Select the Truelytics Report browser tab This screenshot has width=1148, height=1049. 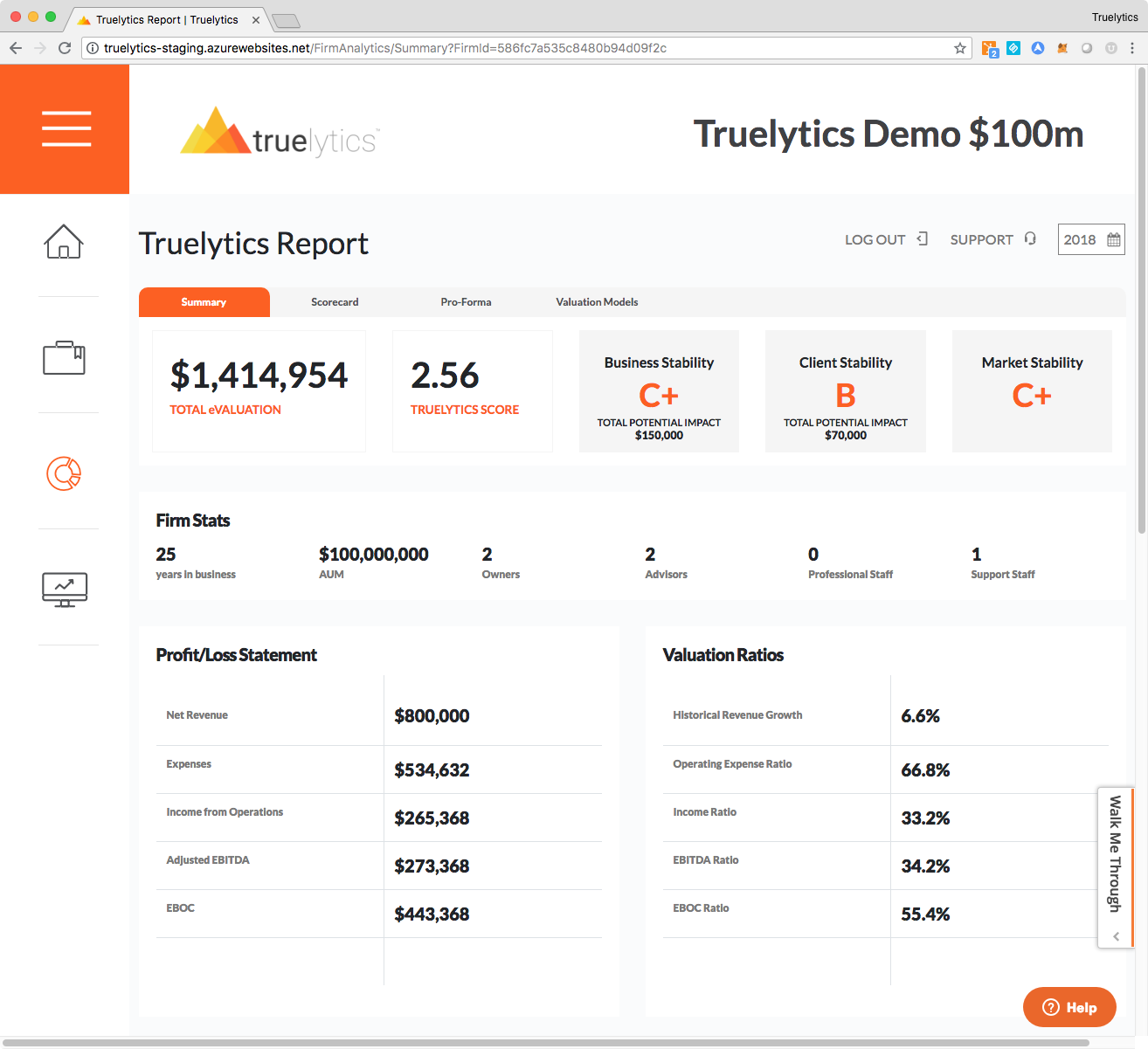click(166, 19)
